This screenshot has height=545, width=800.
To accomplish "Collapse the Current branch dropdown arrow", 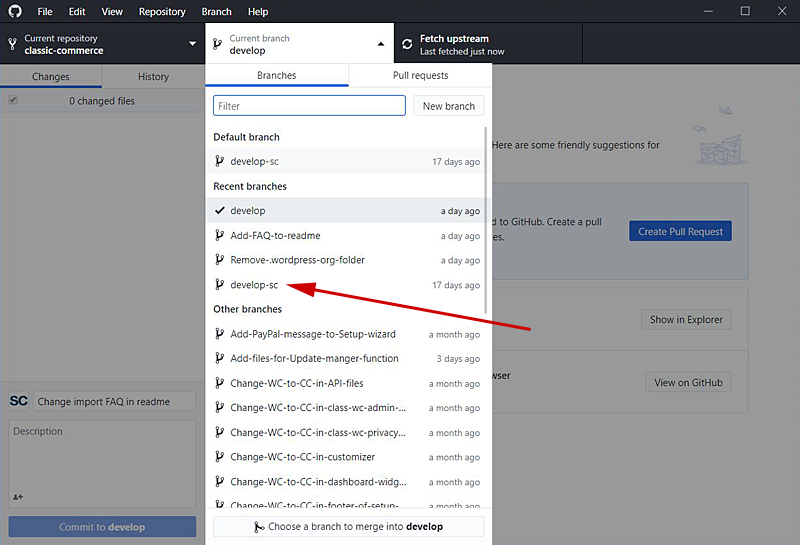I will pyautogui.click(x=381, y=44).
